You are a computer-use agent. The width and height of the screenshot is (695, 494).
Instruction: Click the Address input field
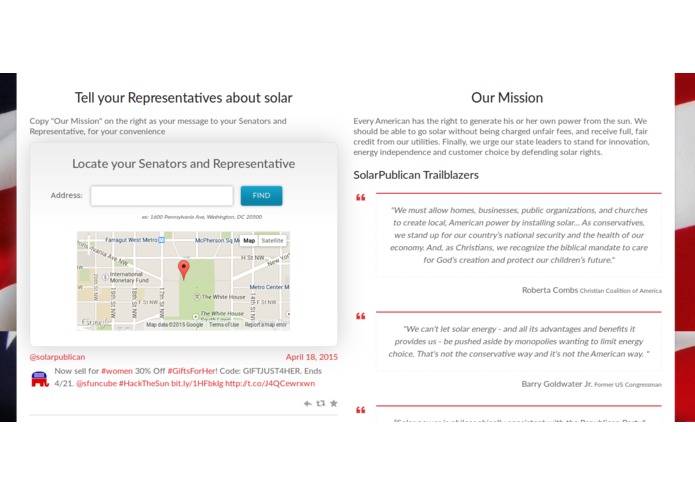pyautogui.click(x=162, y=196)
